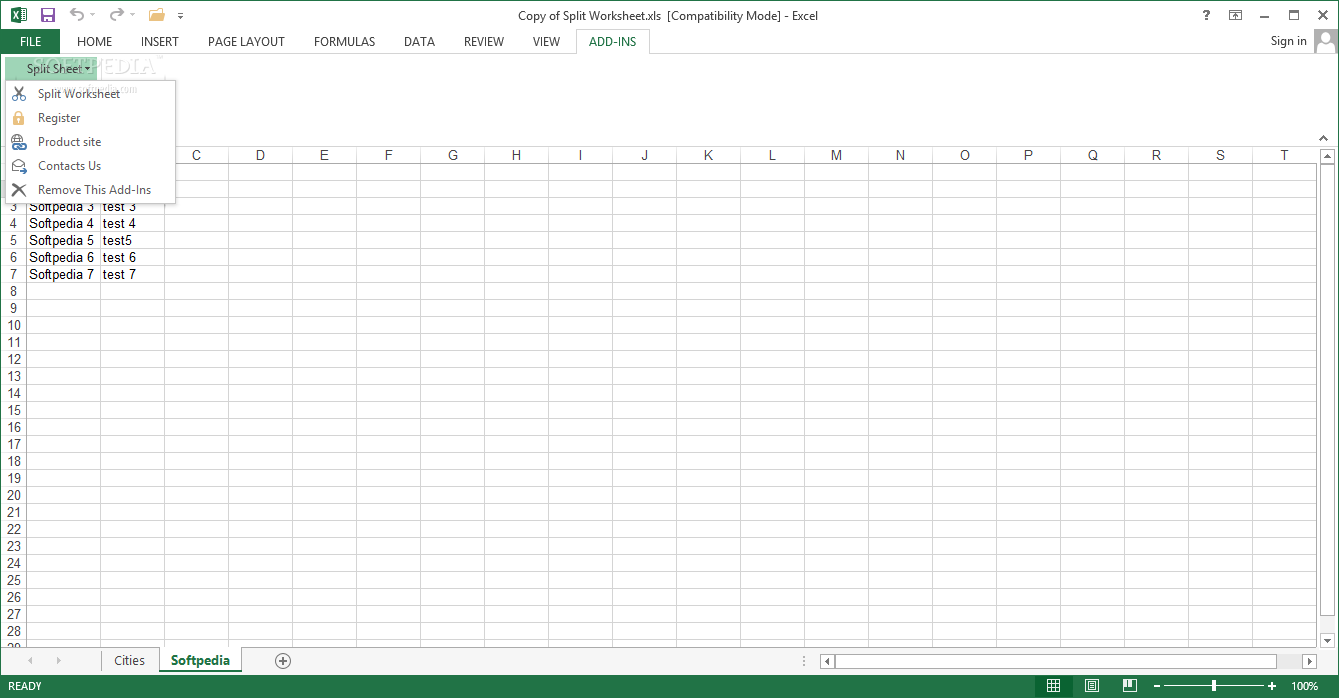
Task: Click the account avatar picture
Action: tap(1326, 41)
